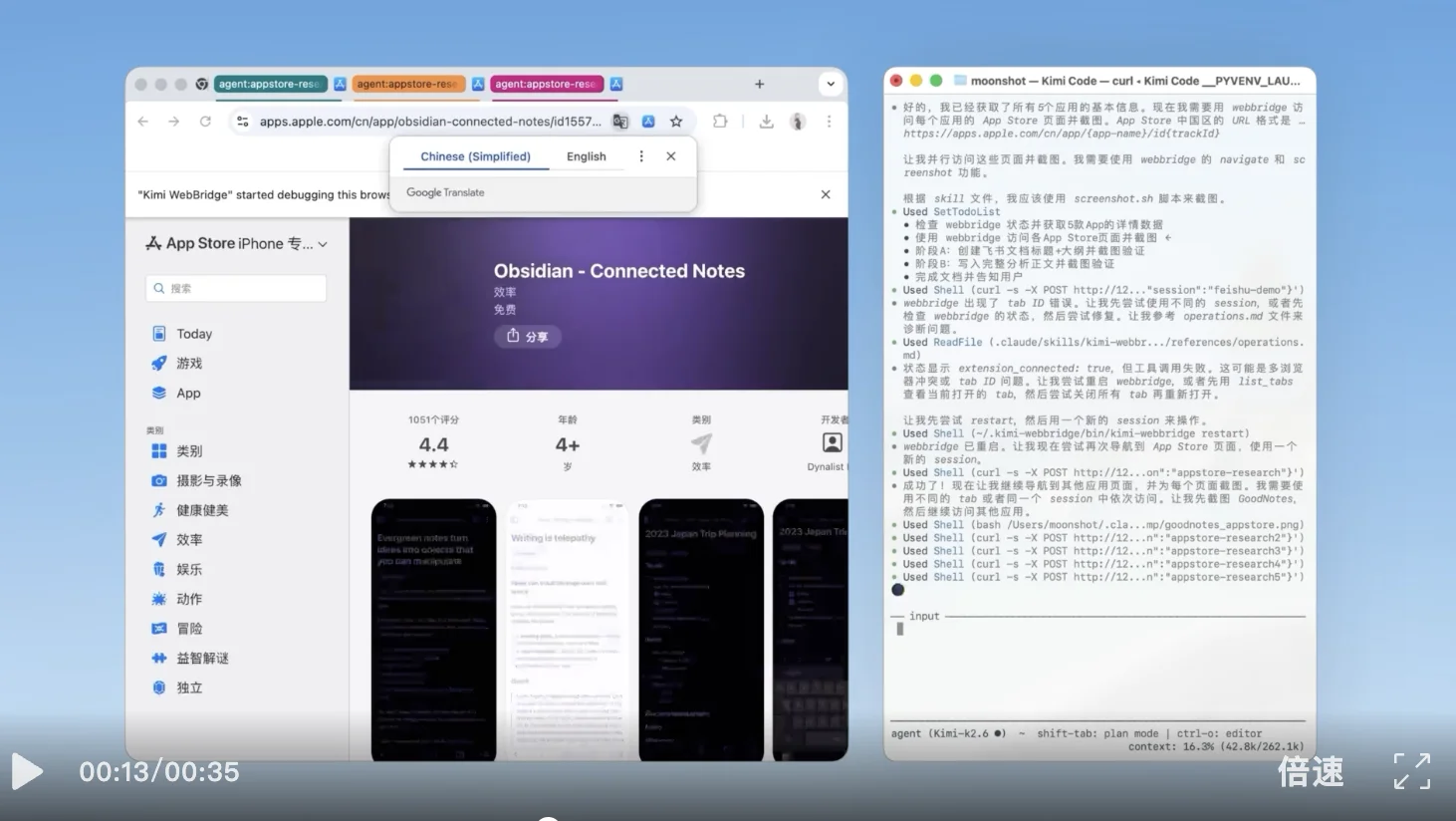Open the 健康健美 category
This screenshot has height=821, width=1456.
point(202,510)
